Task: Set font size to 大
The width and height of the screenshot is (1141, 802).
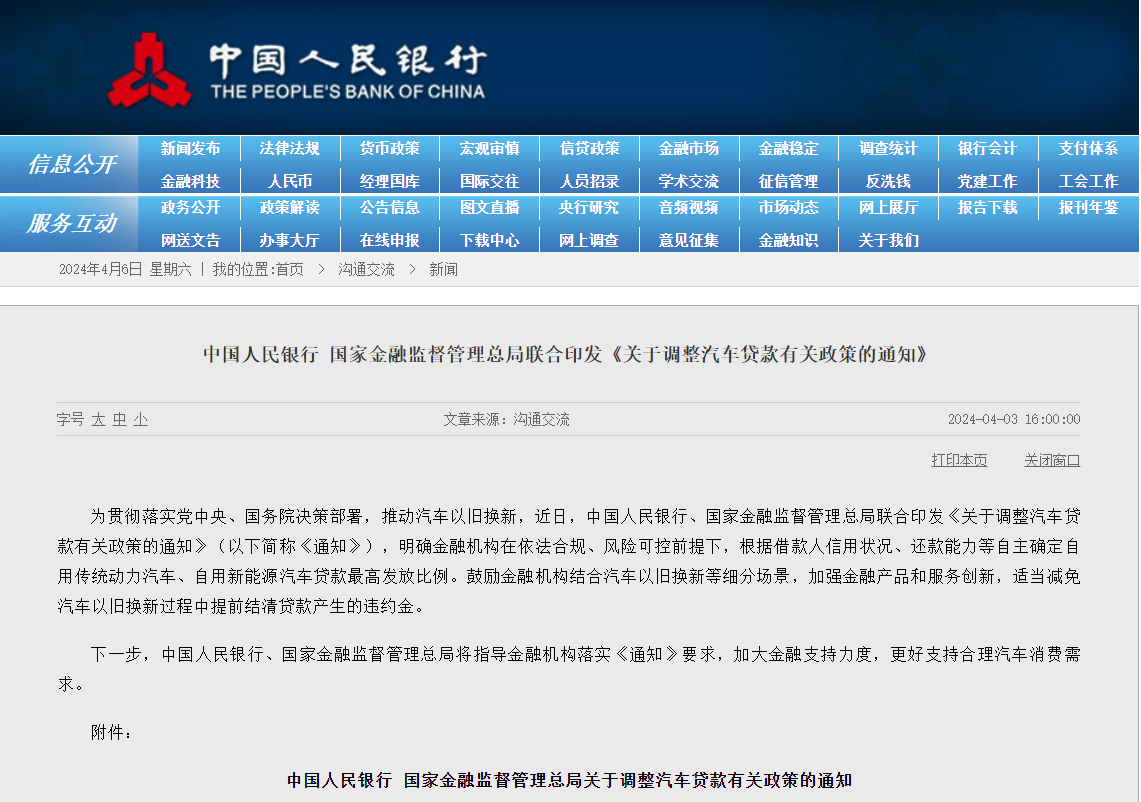Action: point(98,419)
